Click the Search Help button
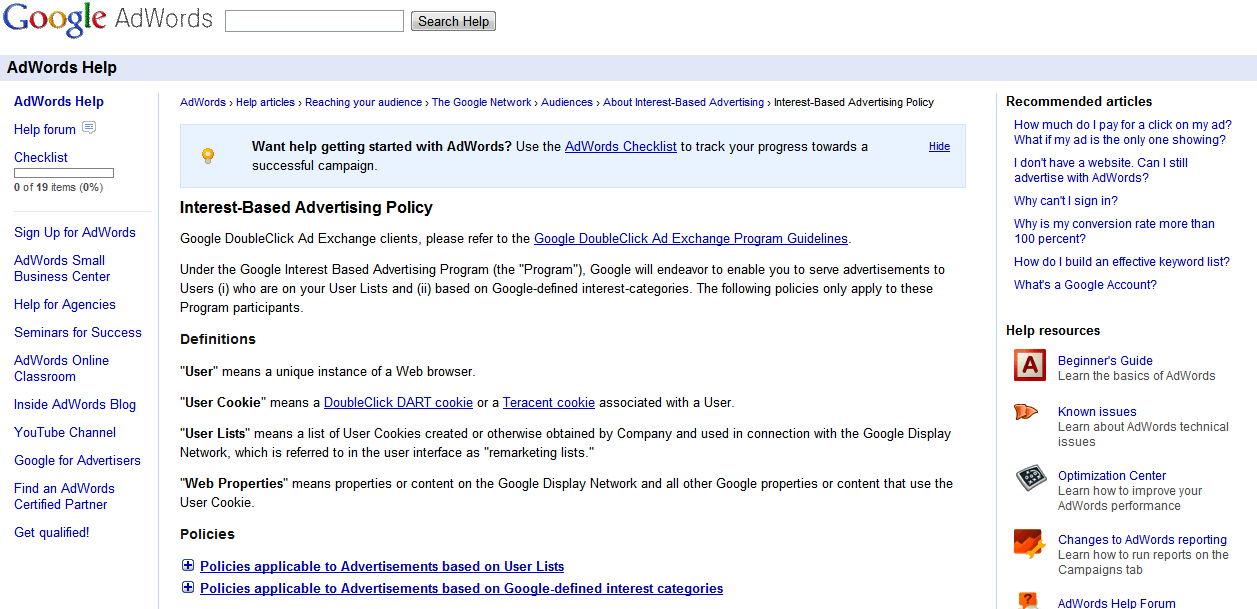The image size is (1257, 609). [x=453, y=21]
